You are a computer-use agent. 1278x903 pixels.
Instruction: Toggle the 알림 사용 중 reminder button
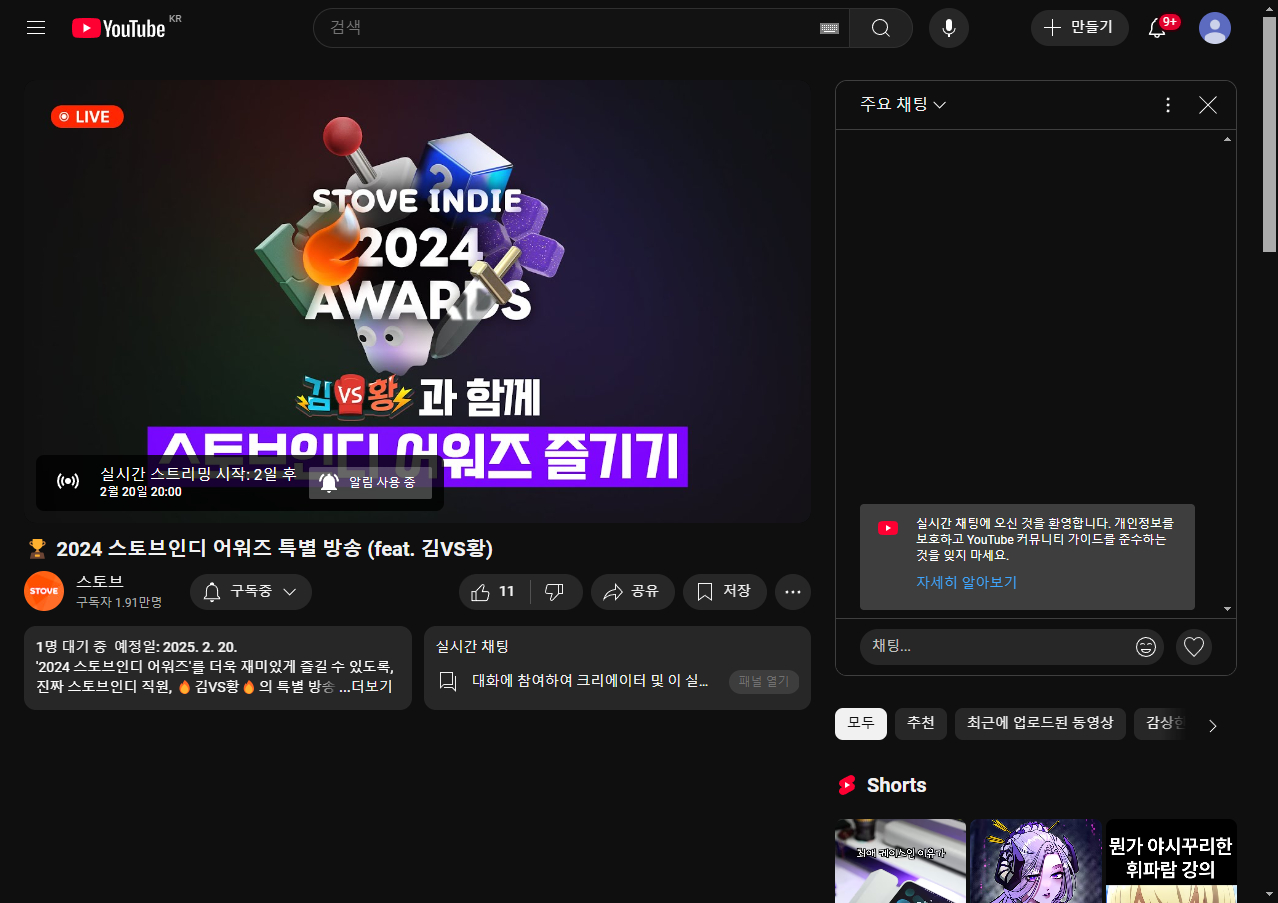(x=370, y=483)
